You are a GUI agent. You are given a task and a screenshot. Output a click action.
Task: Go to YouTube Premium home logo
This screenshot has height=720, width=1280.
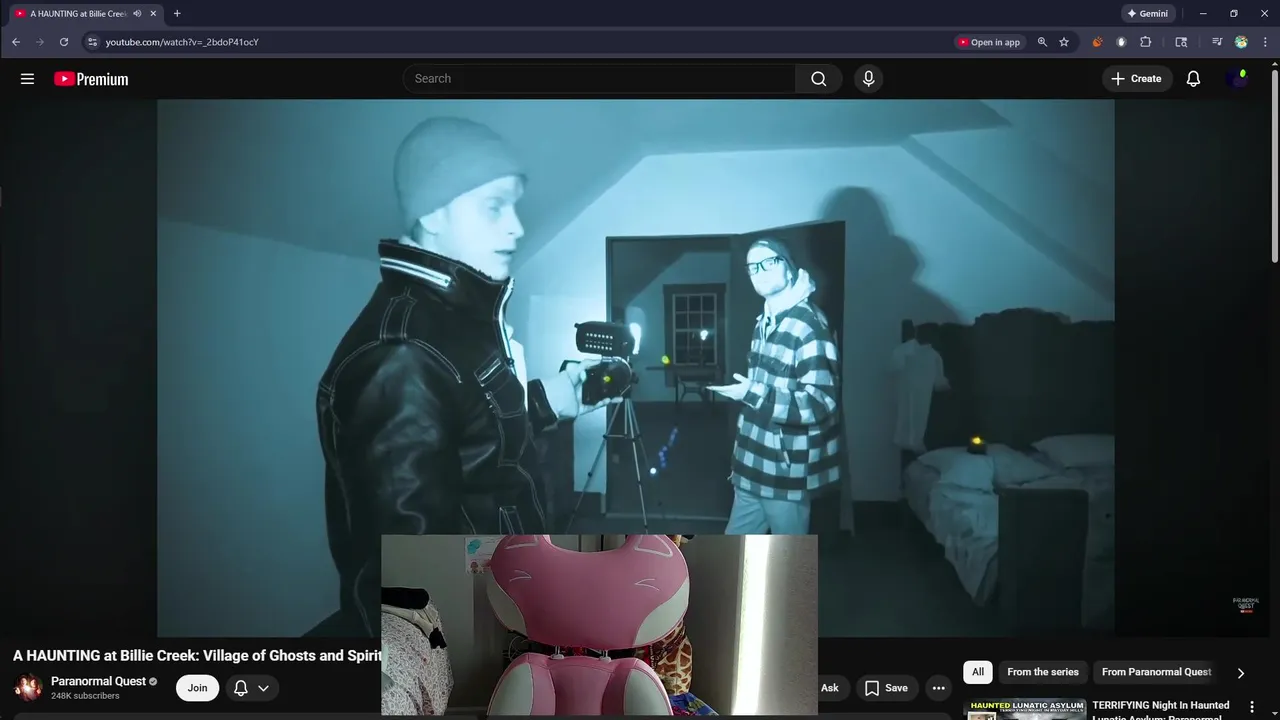[91, 79]
